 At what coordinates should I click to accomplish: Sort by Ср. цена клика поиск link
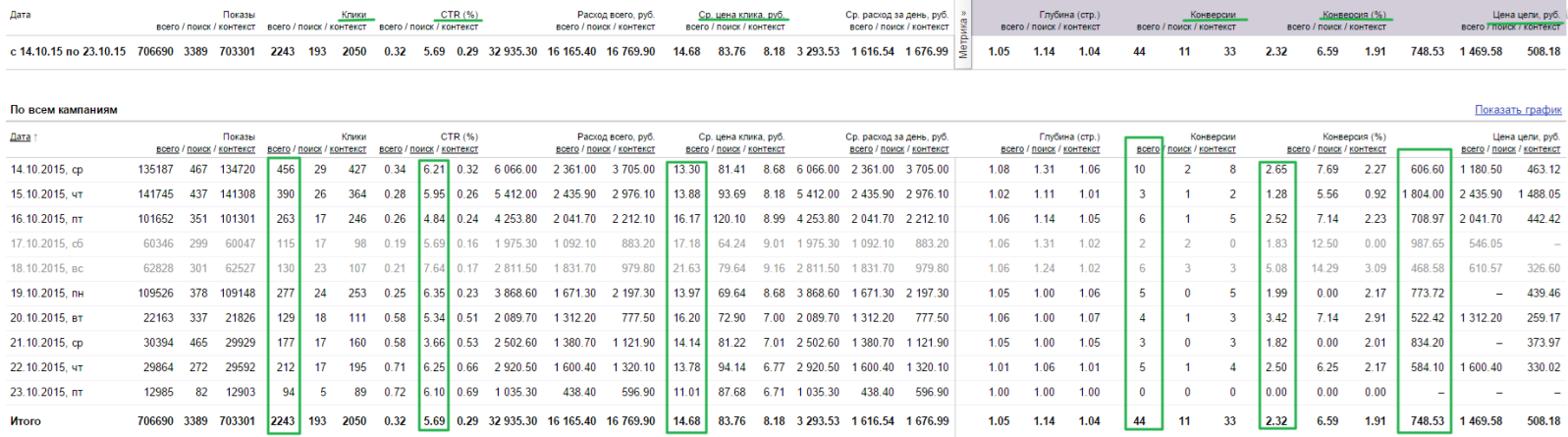point(728,149)
